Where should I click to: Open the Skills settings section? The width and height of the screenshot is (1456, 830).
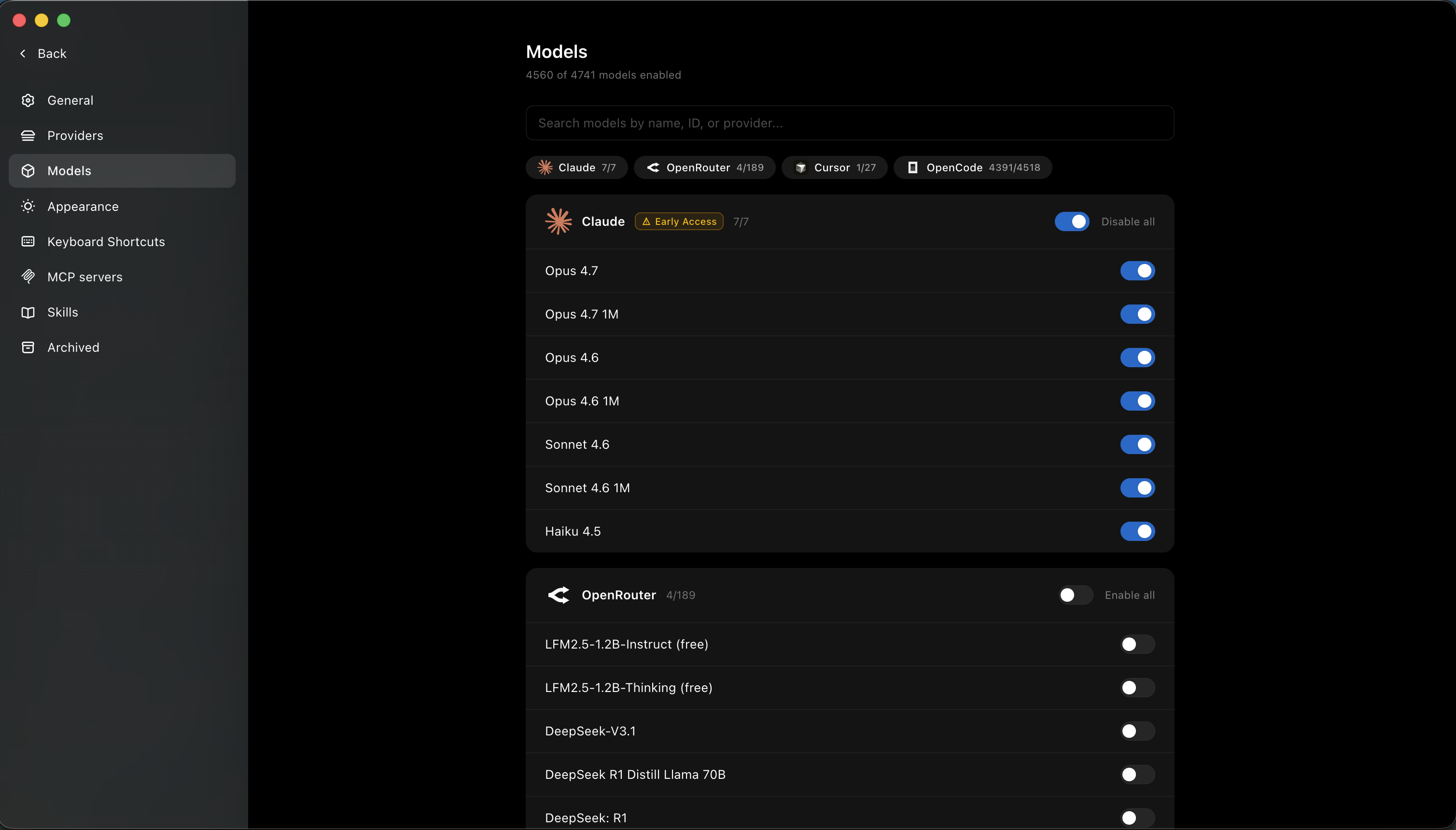(x=122, y=312)
